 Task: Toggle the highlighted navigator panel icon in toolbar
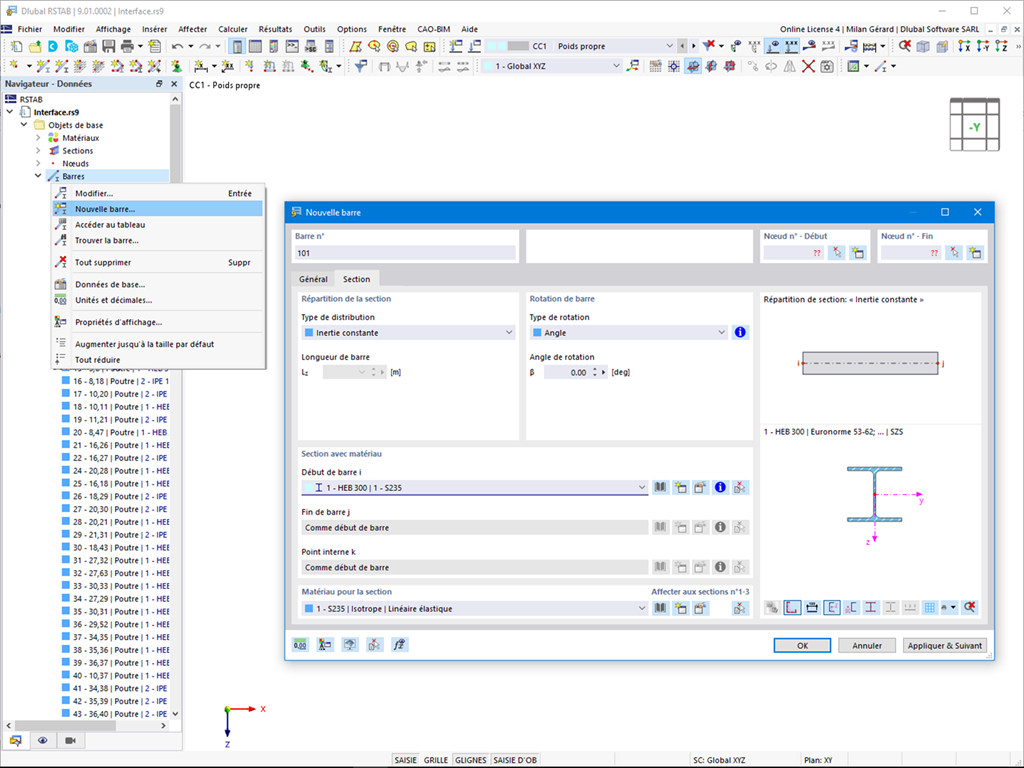(x=237, y=46)
